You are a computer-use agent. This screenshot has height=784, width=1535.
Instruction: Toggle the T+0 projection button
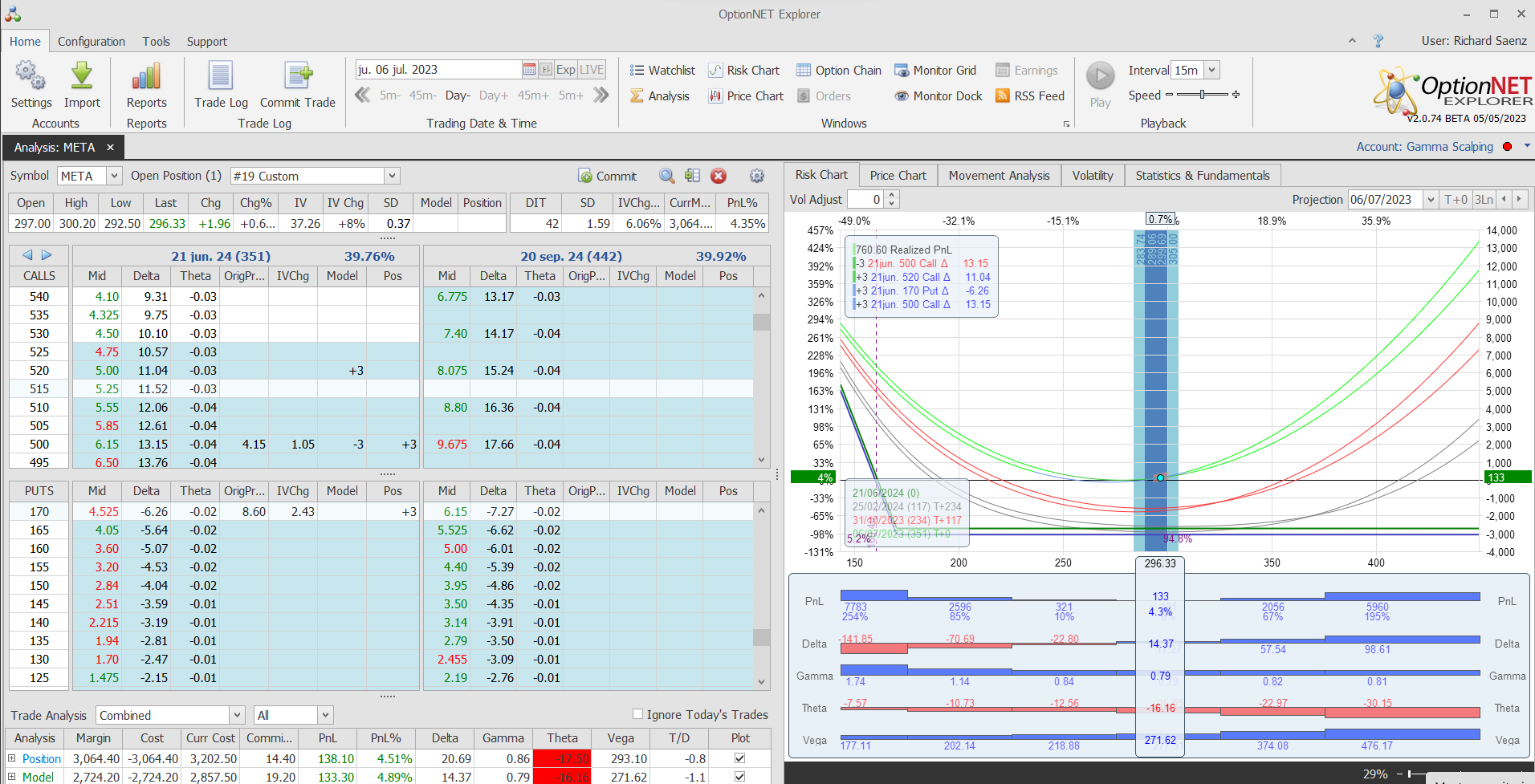coord(1456,200)
